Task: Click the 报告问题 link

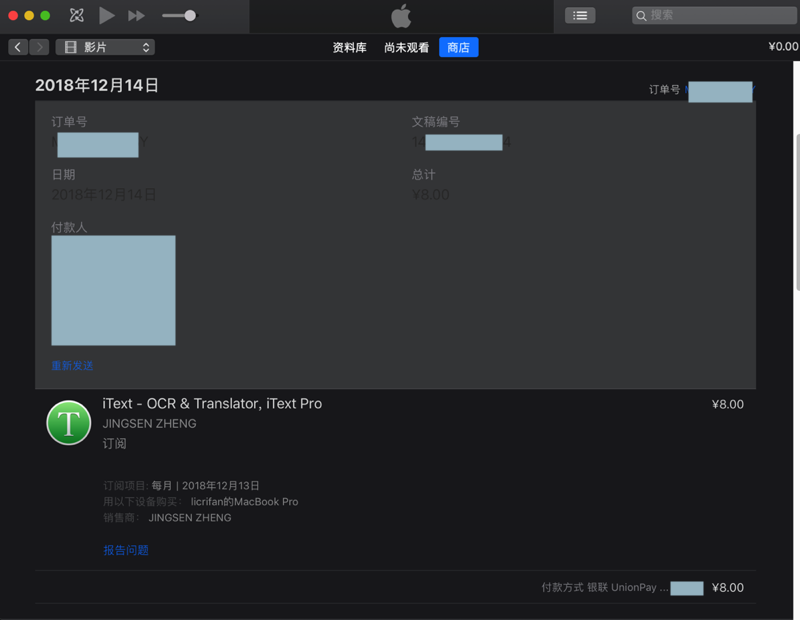Action: [126, 550]
